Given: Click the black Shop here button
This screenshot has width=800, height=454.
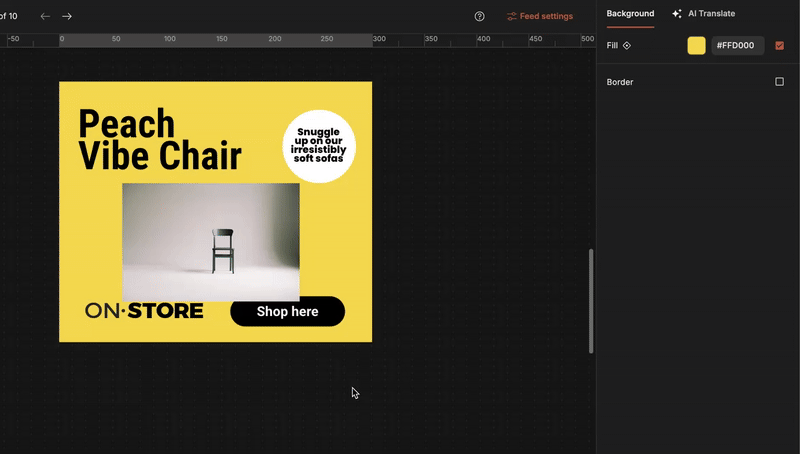Looking at the screenshot, I should [x=287, y=312].
